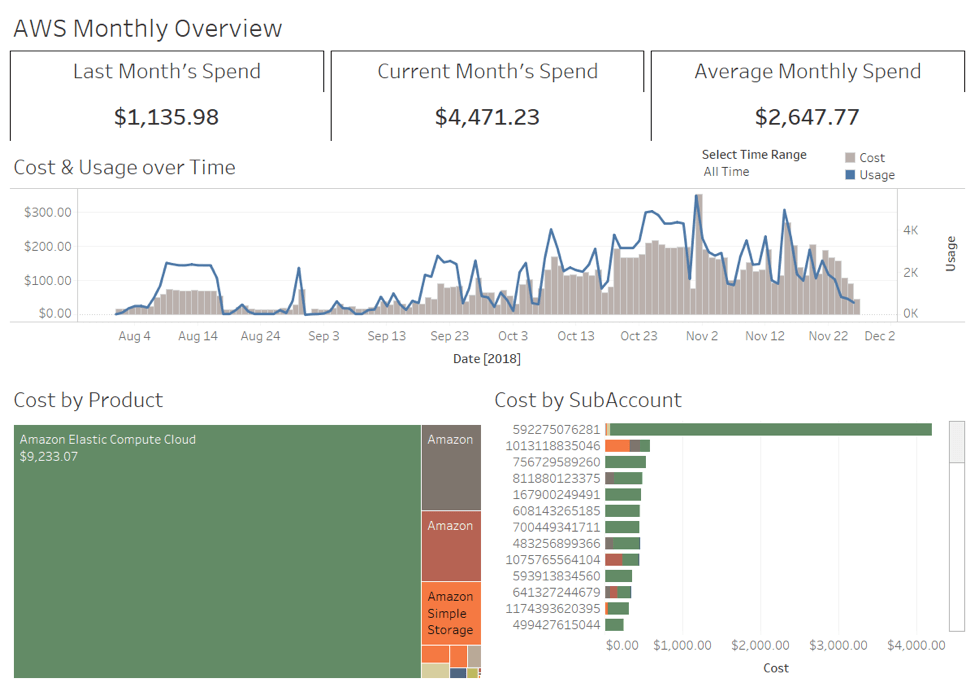Image resolution: width=974 pixels, height=691 pixels.
Task: Click the tallest cost bar near Nov 2
Action: tap(699, 254)
